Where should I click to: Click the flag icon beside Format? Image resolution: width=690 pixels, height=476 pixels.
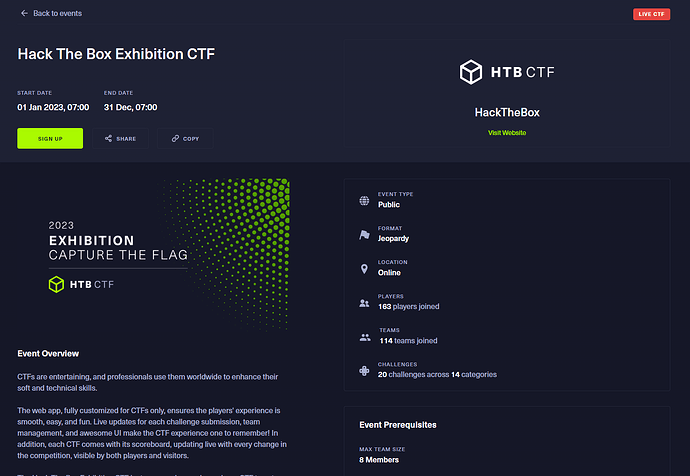tap(364, 235)
